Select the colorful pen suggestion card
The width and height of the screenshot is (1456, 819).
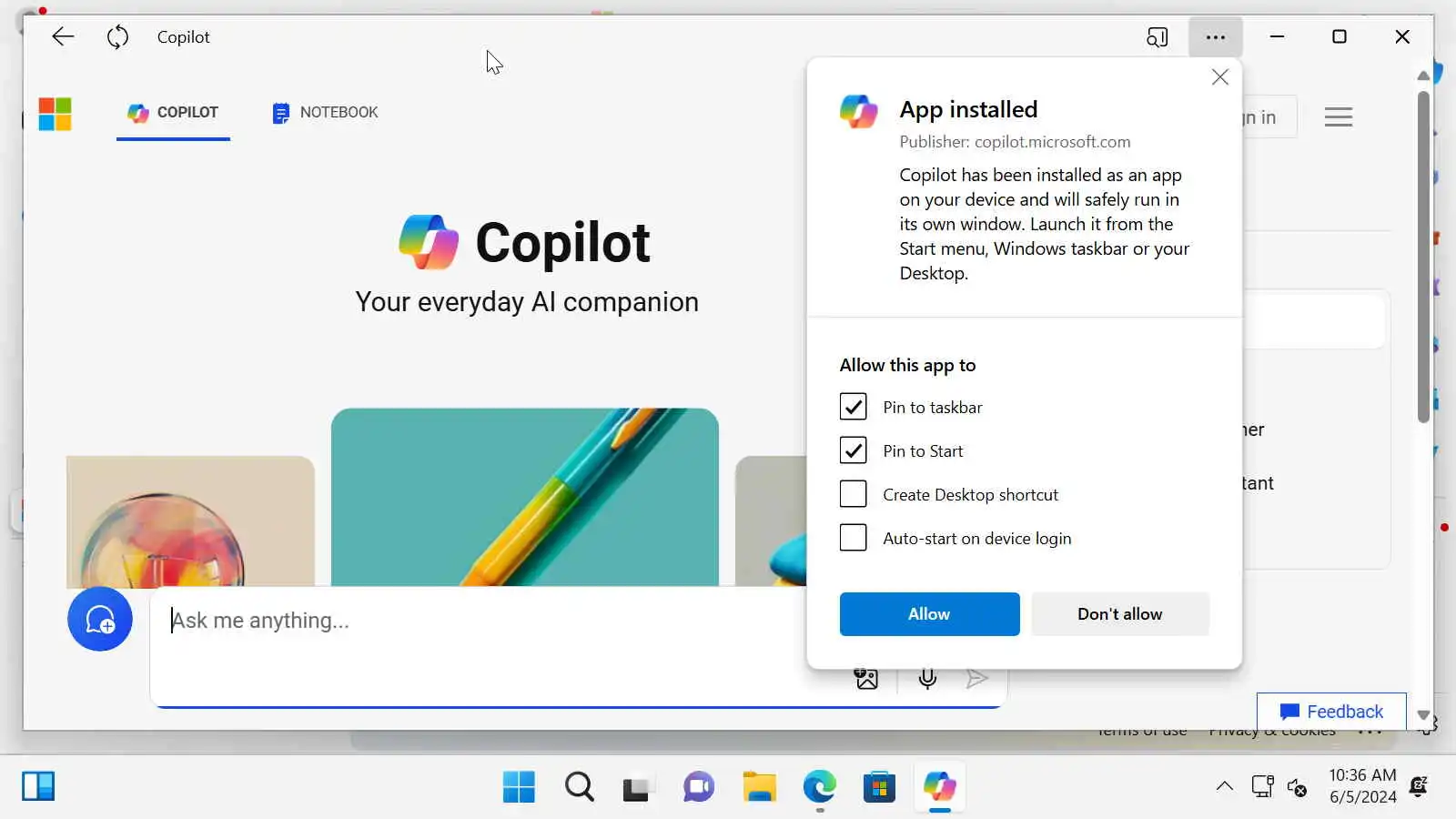525,497
